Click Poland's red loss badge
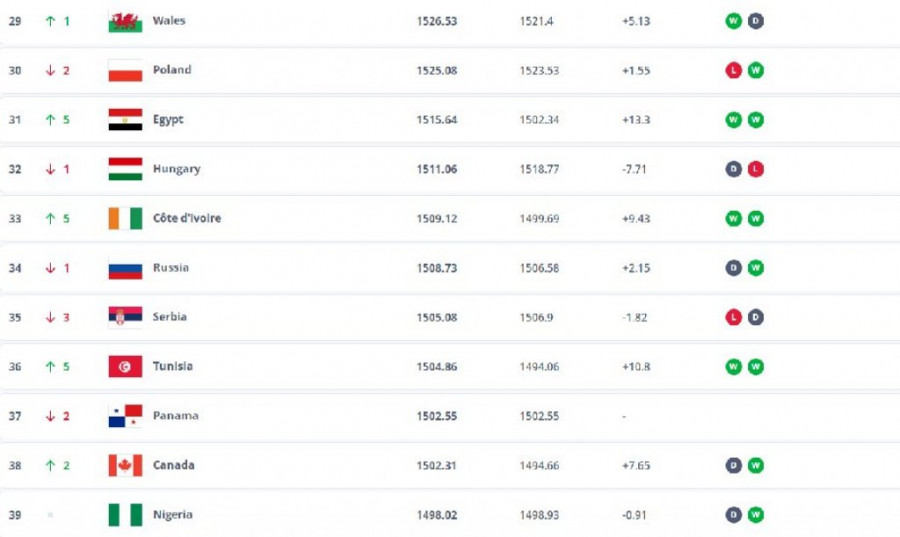The width and height of the screenshot is (900, 537). tap(734, 70)
